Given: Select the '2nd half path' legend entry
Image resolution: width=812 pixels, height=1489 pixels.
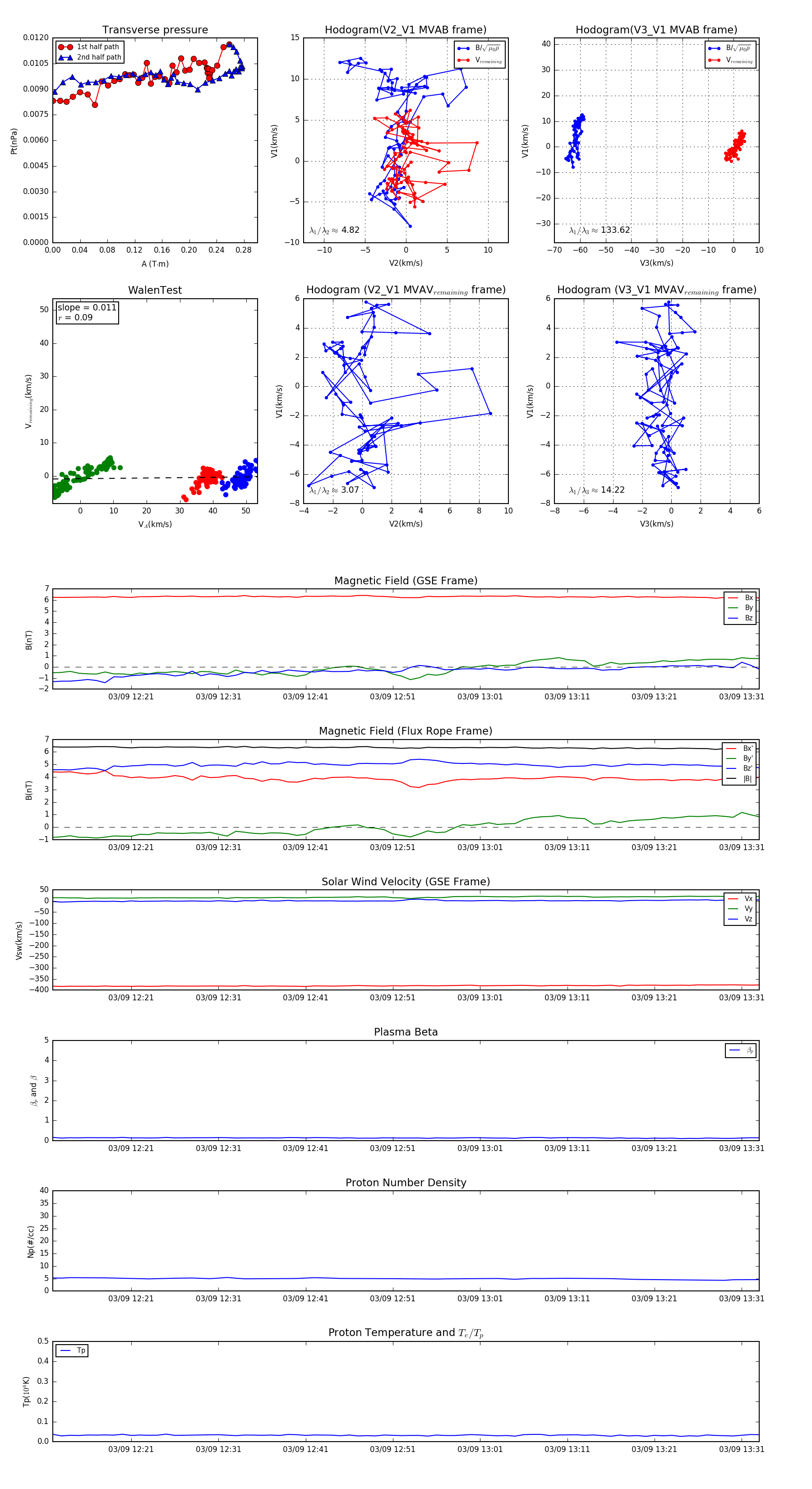Looking at the screenshot, I should [90, 57].
